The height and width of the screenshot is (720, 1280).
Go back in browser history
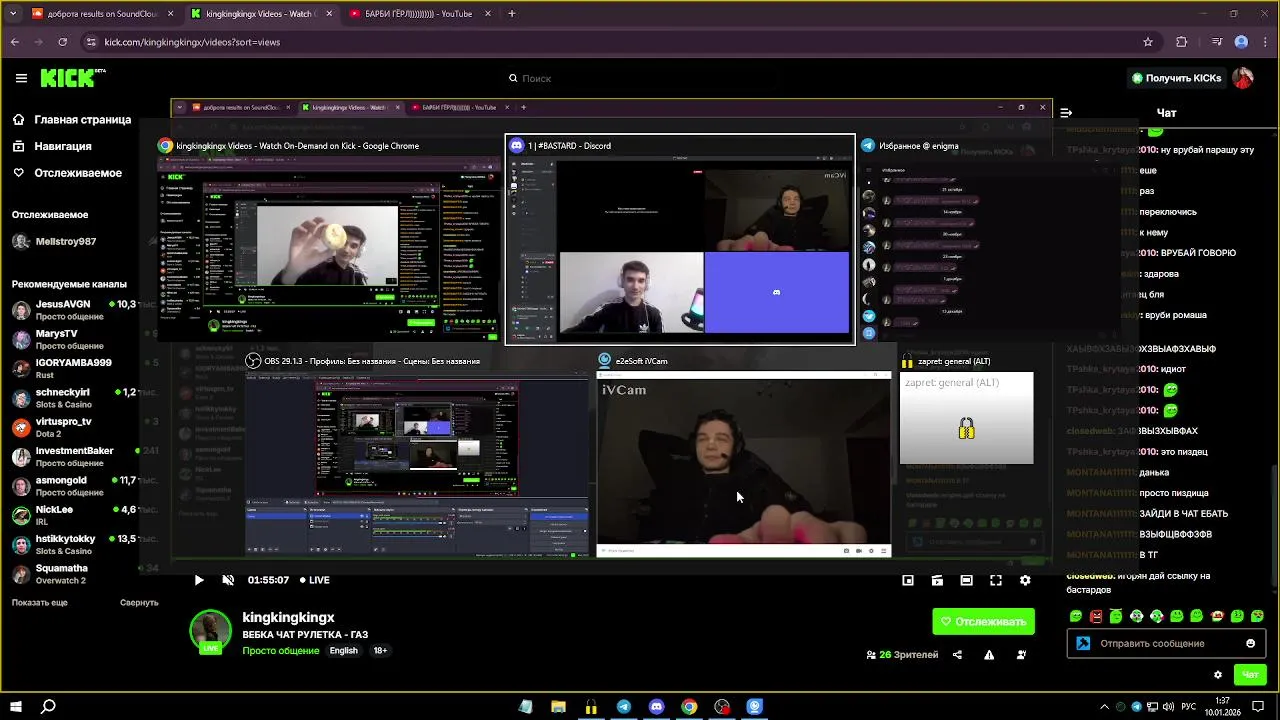(15, 42)
